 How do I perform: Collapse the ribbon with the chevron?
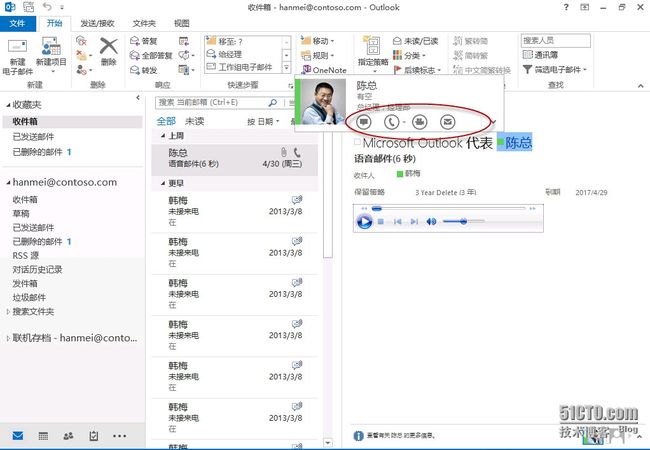[x=641, y=86]
